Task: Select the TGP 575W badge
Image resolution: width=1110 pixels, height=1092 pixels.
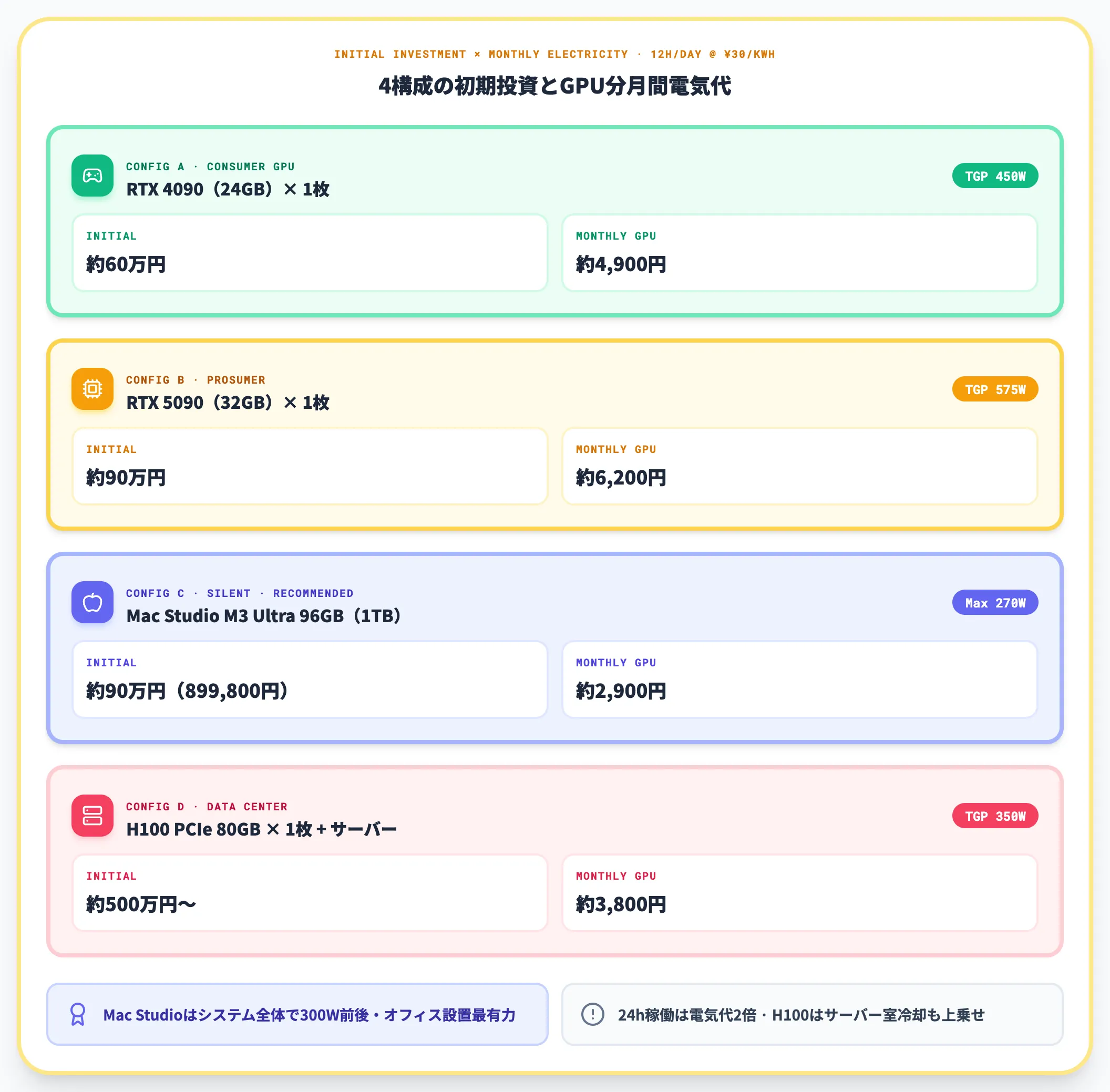Action: click(x=995, y=389)
